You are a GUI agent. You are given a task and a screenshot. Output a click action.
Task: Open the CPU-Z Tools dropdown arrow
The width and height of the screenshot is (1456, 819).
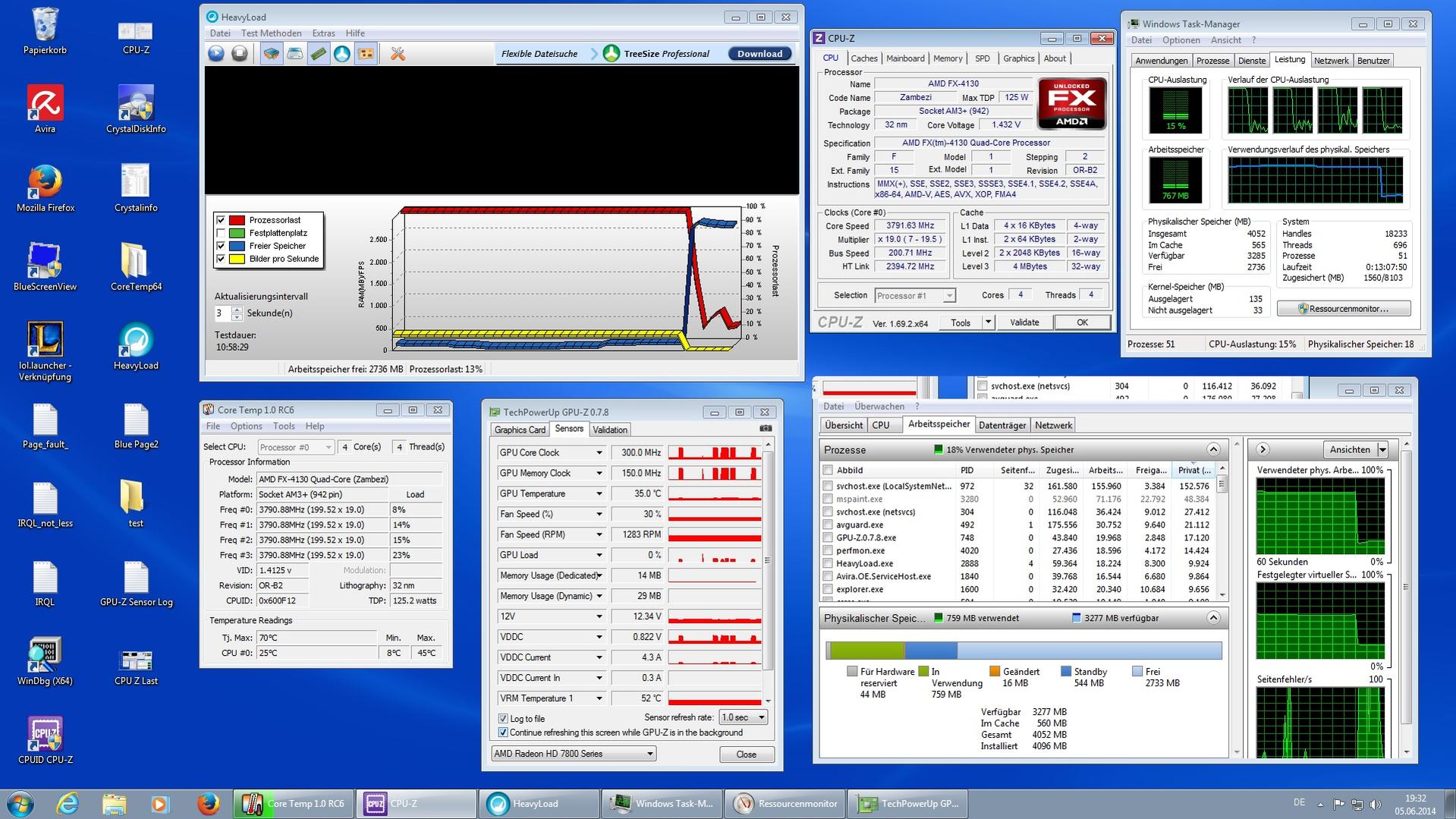click(988, 323)
